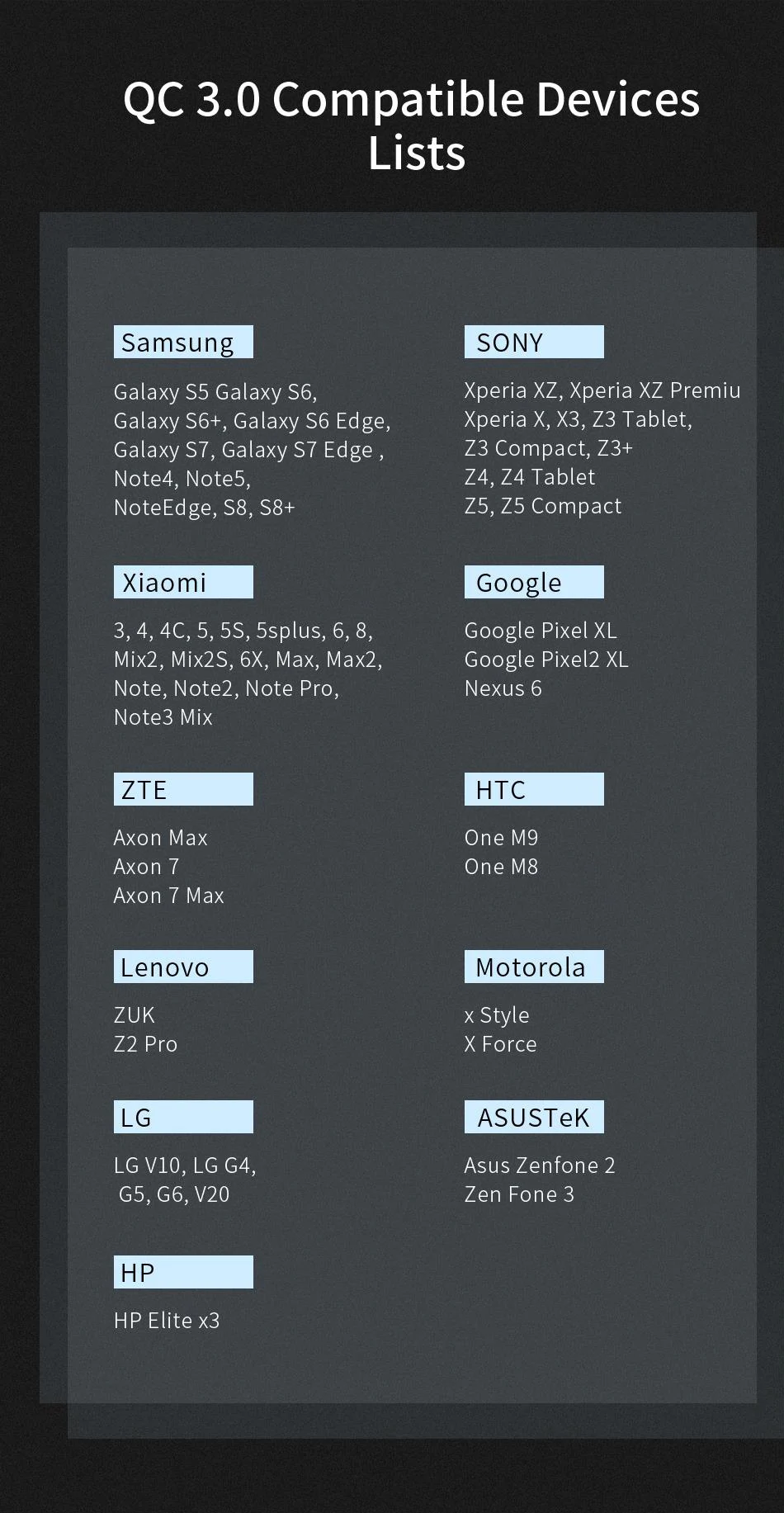Click the HP Elite x3 text
The image size is (784, 1513).
tap(167, 1321)
